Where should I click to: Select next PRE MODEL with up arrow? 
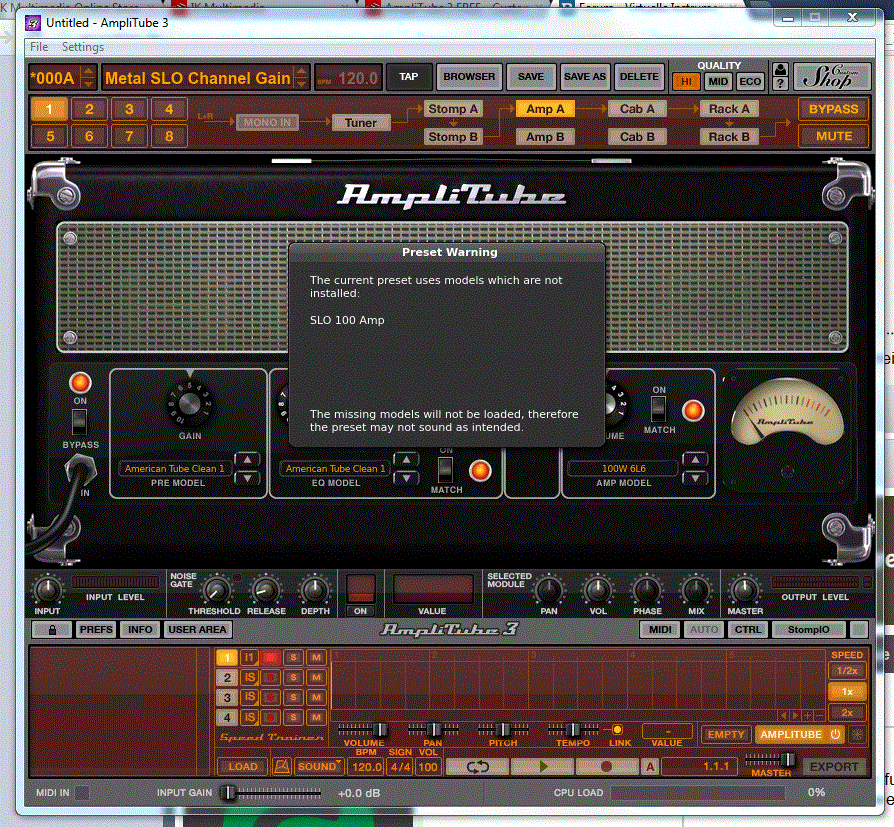click(x=247, y=459)
